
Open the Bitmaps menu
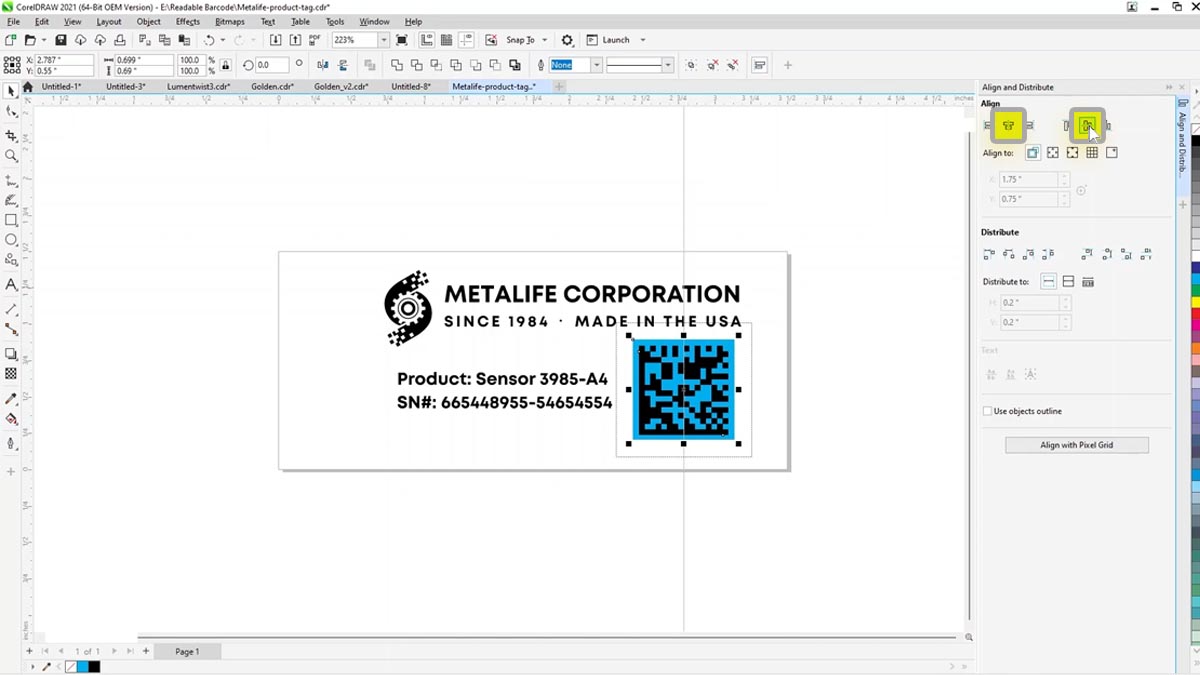(x=229, y=21)
